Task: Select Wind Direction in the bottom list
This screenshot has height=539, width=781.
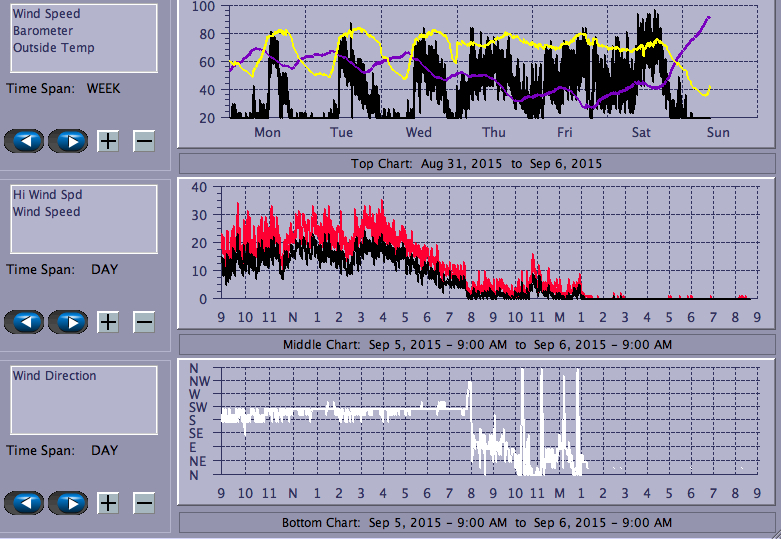Action: pos(55,376)
